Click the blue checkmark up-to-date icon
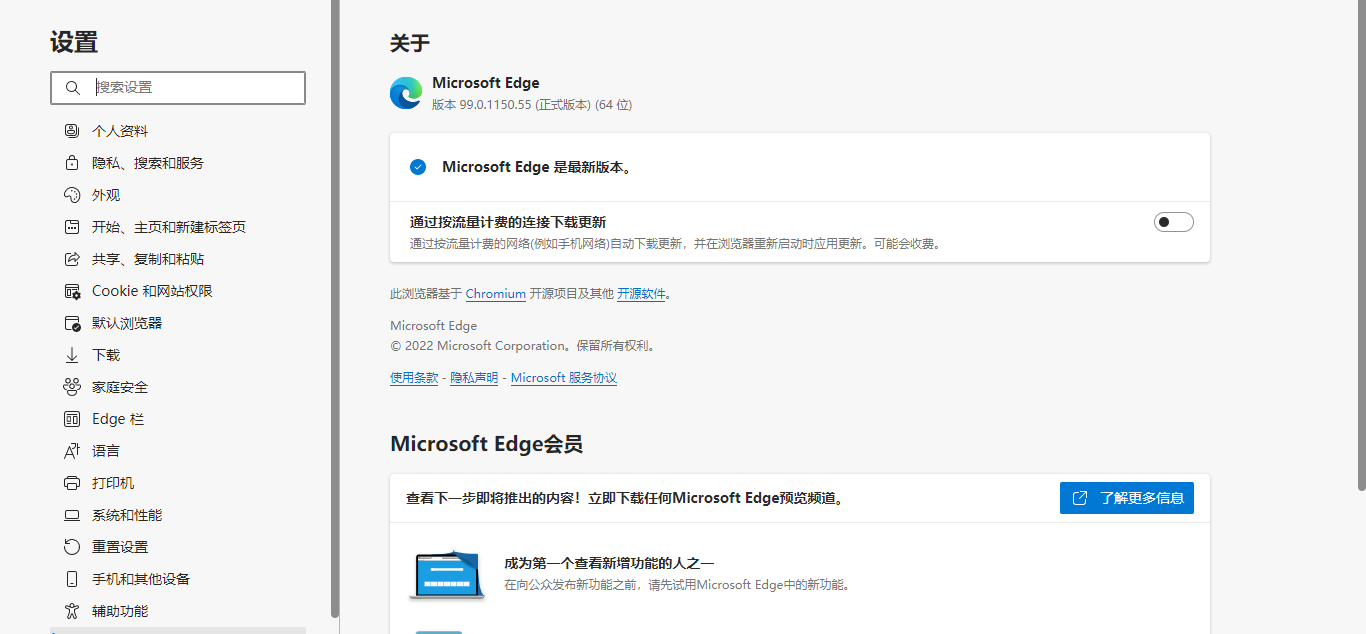 click(418, 167)
